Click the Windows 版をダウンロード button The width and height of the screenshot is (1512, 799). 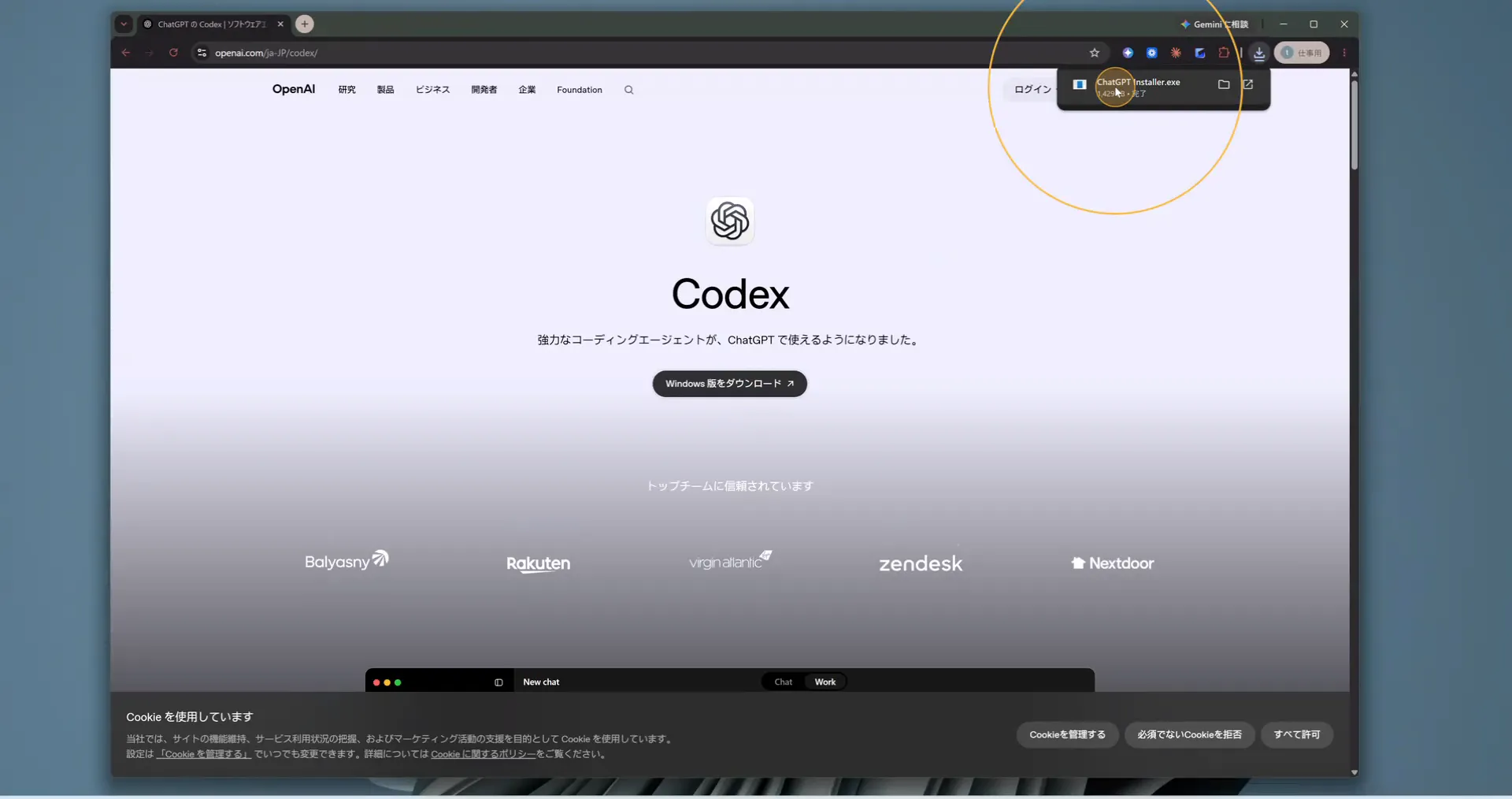pyautogui.click(x=729, y=384)
